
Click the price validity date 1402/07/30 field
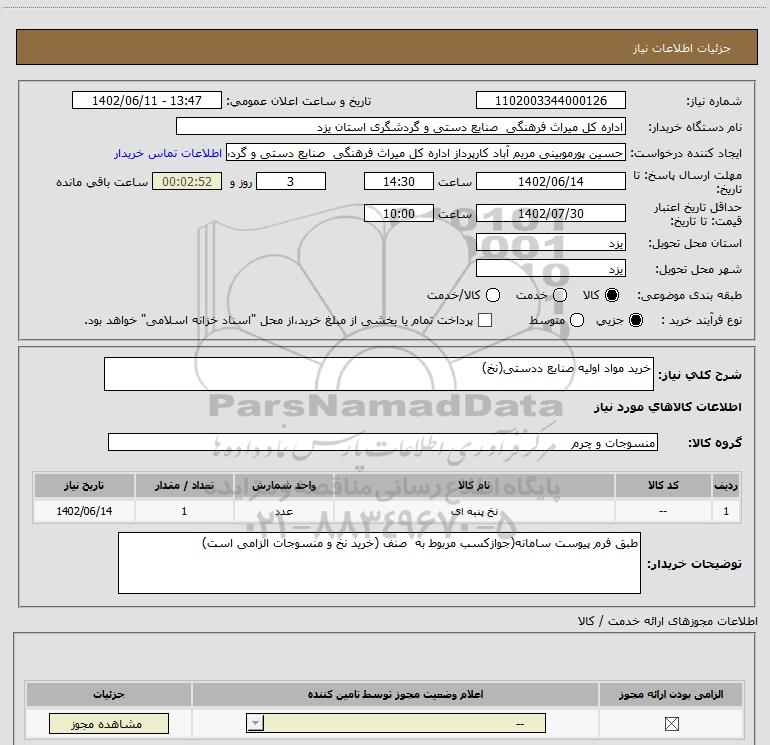(550, 213)
